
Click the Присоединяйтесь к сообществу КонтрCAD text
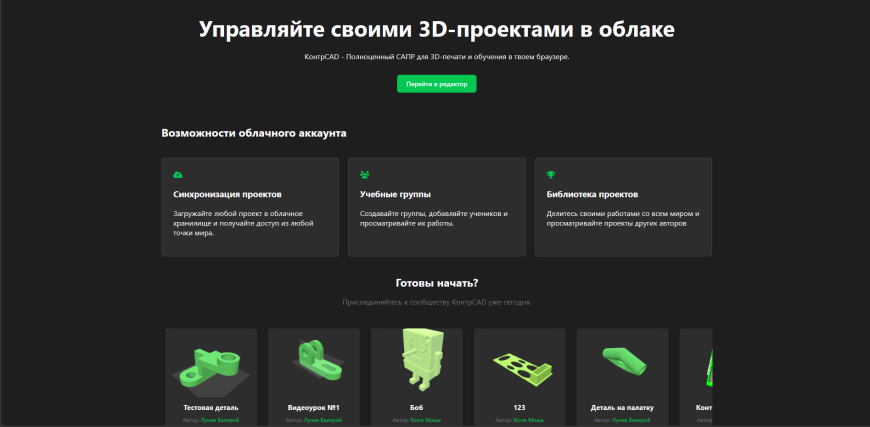pyautogui.click(x=437, y=303)
